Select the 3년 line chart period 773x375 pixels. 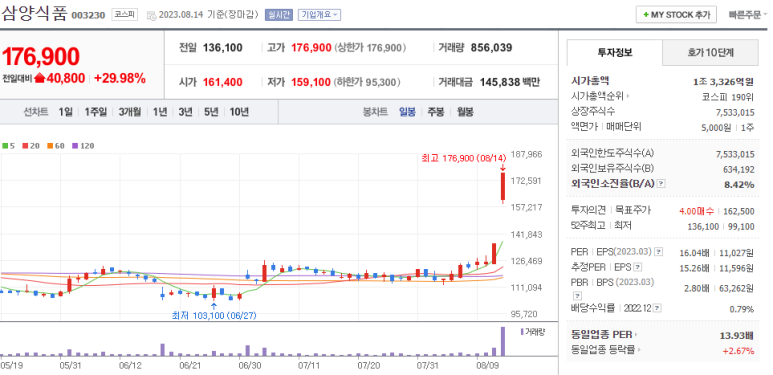(185, 112)
